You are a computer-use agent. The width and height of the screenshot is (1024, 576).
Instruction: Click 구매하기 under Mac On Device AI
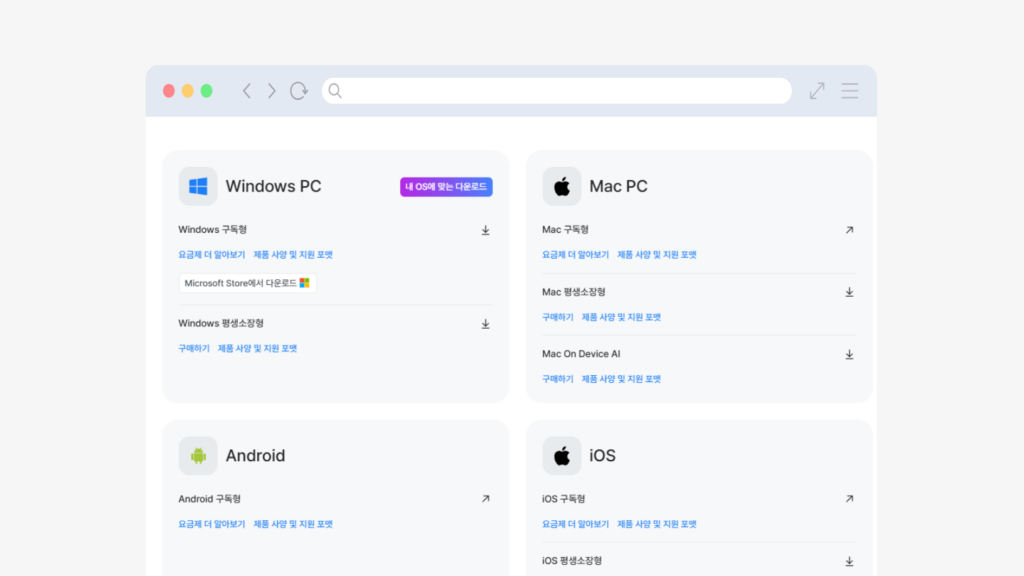pos(558,379)
